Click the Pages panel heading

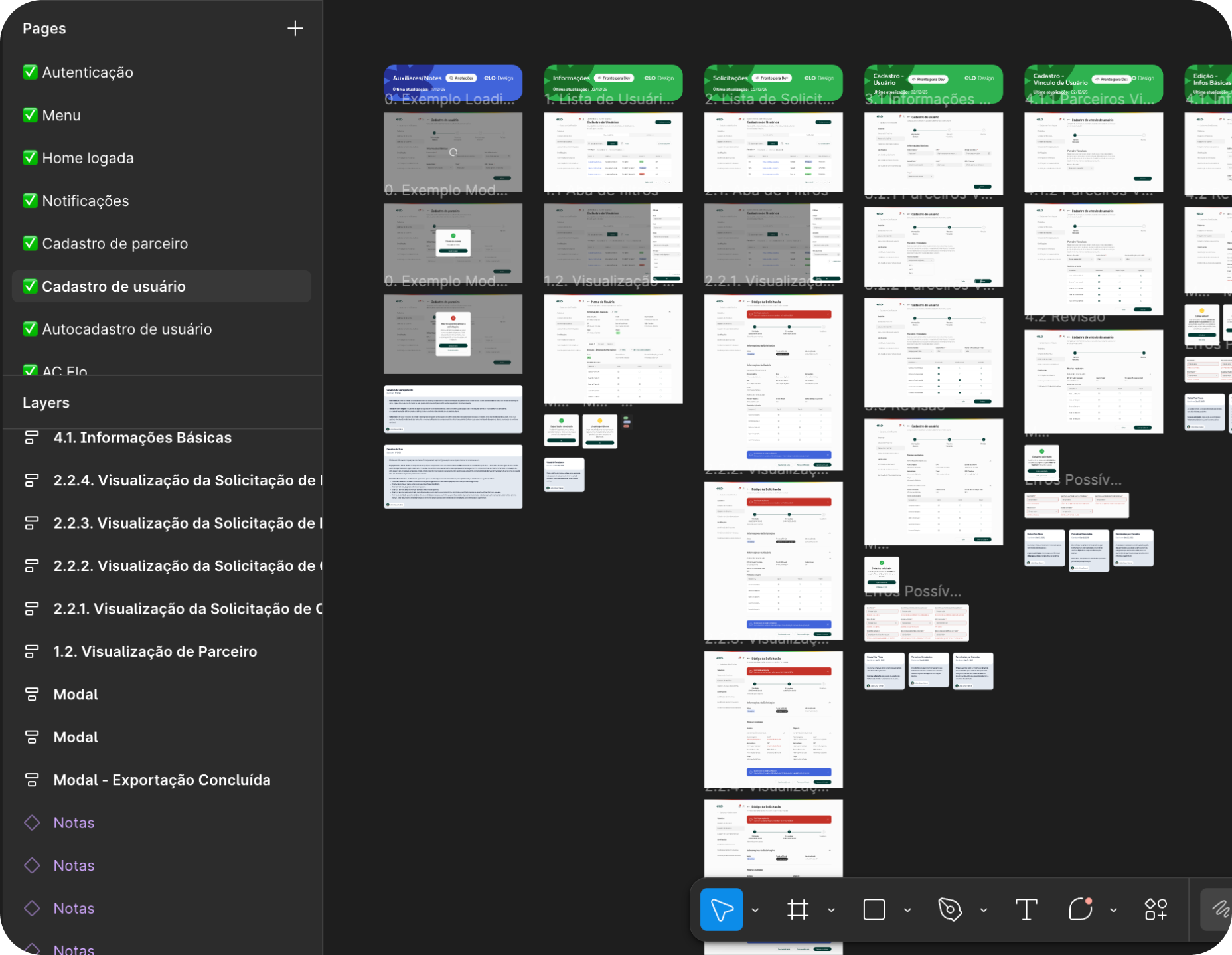(44, 28)
